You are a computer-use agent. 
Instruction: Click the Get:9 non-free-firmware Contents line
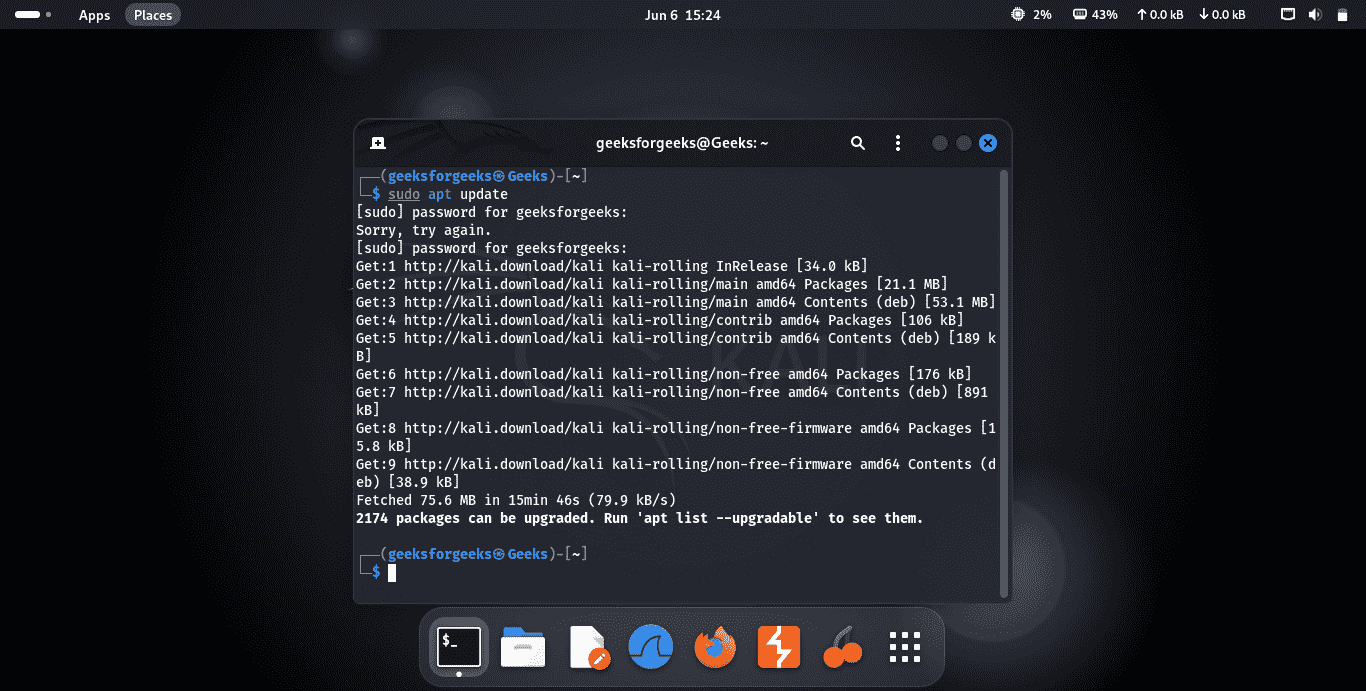(676, 473)
